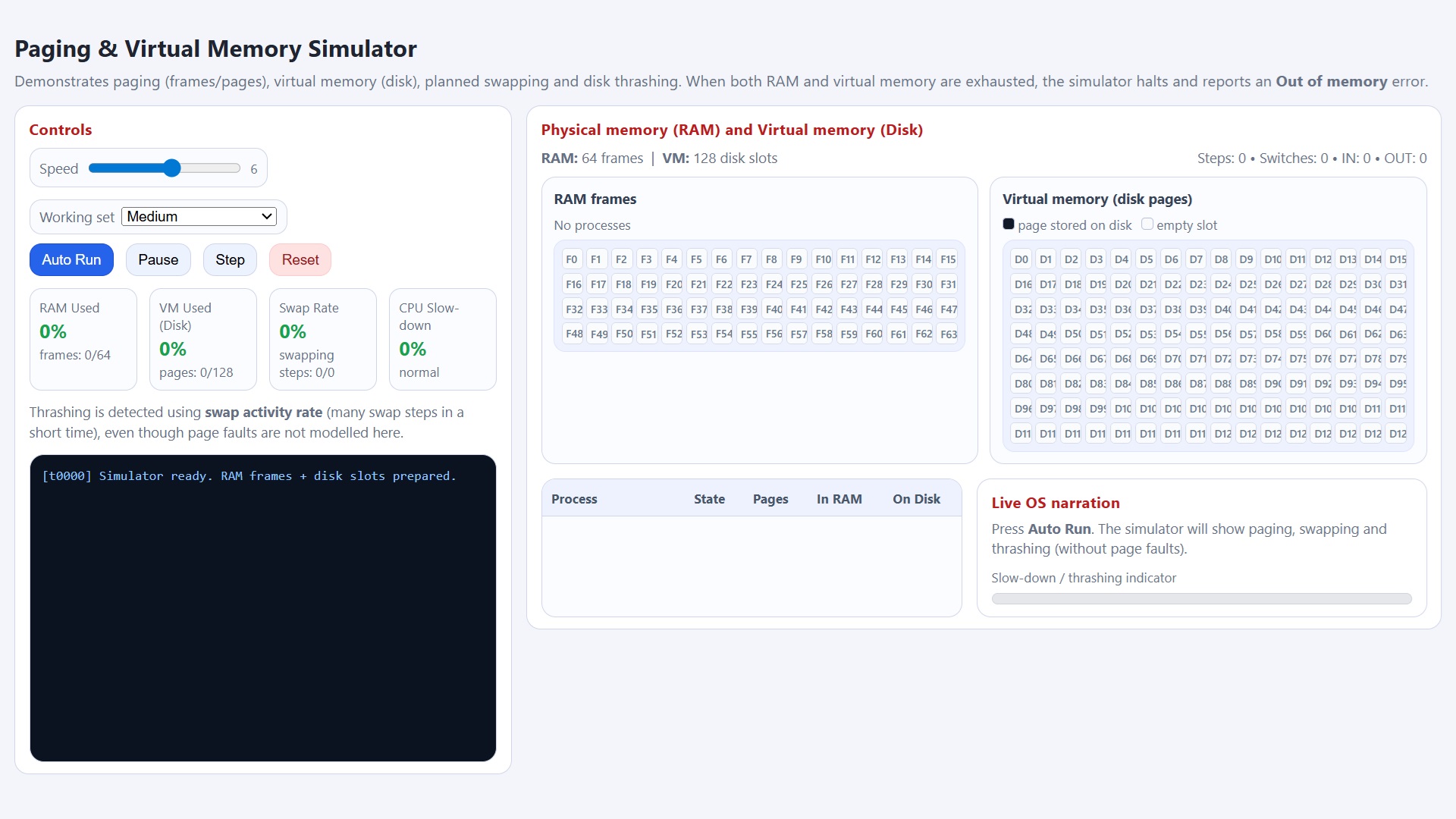Click the F63 RAM frame cell

coord(948,334)
